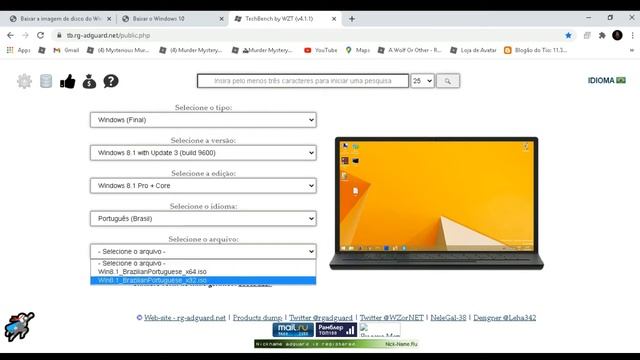Open the Web-site rg-adguard.net link

(184, 318)
